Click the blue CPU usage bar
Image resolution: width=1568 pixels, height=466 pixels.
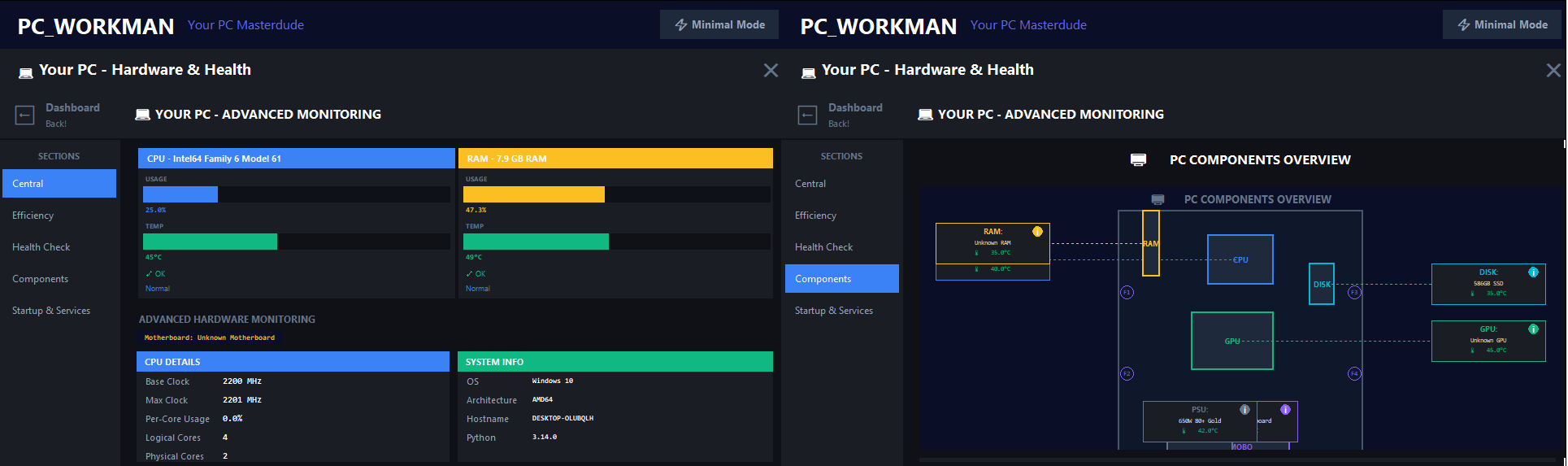[180, 194]
